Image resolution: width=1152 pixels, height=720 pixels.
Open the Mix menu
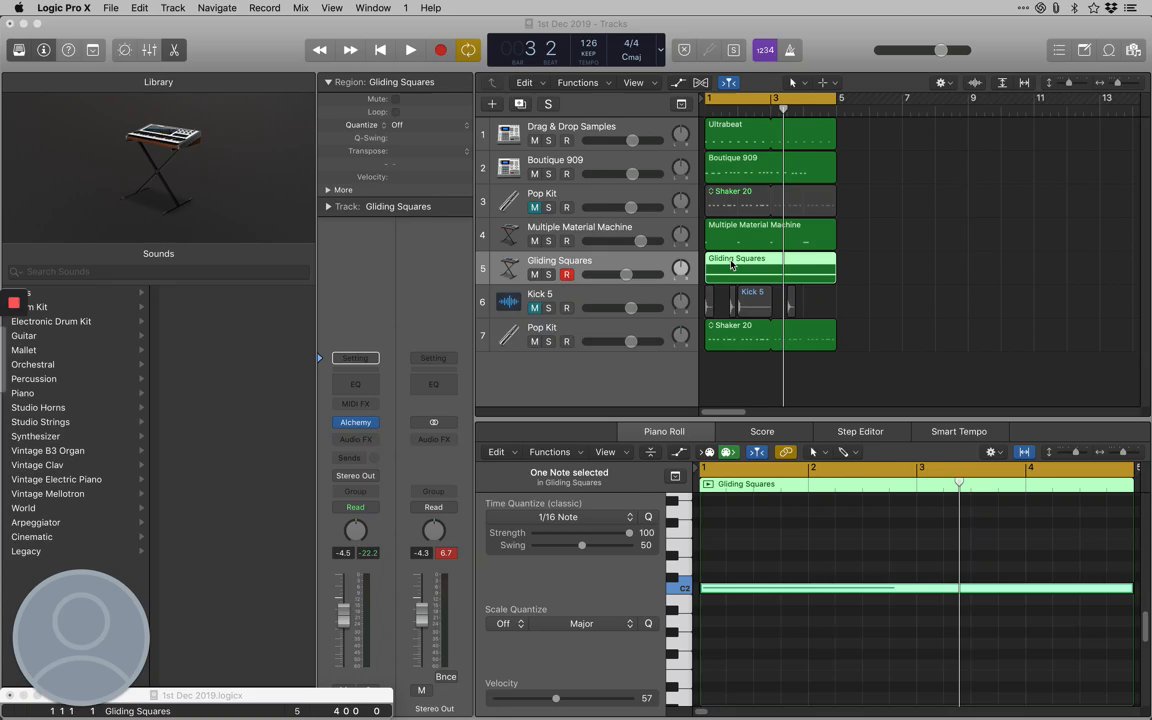[300, 8]
